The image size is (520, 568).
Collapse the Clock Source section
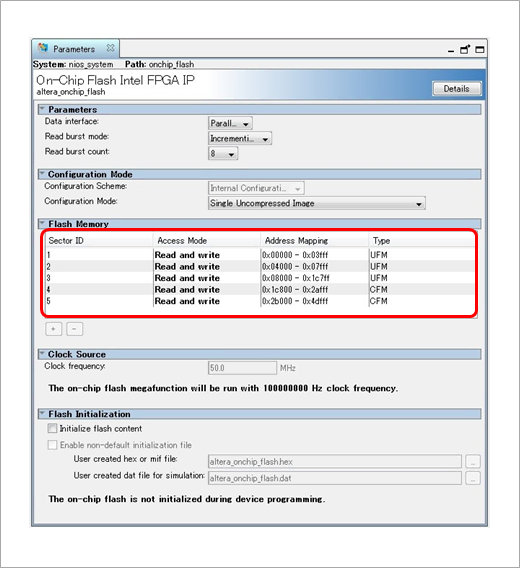click(42, 354)
